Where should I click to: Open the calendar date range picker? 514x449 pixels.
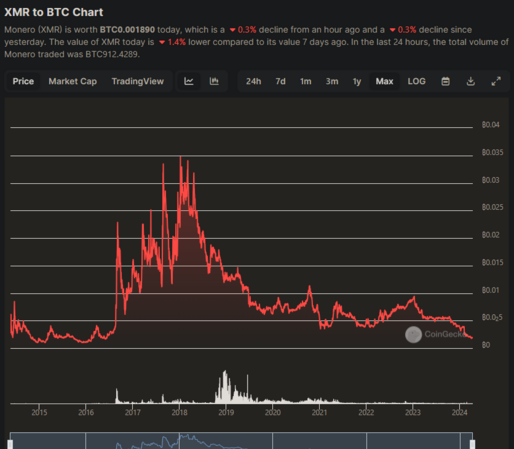point(445,81)
